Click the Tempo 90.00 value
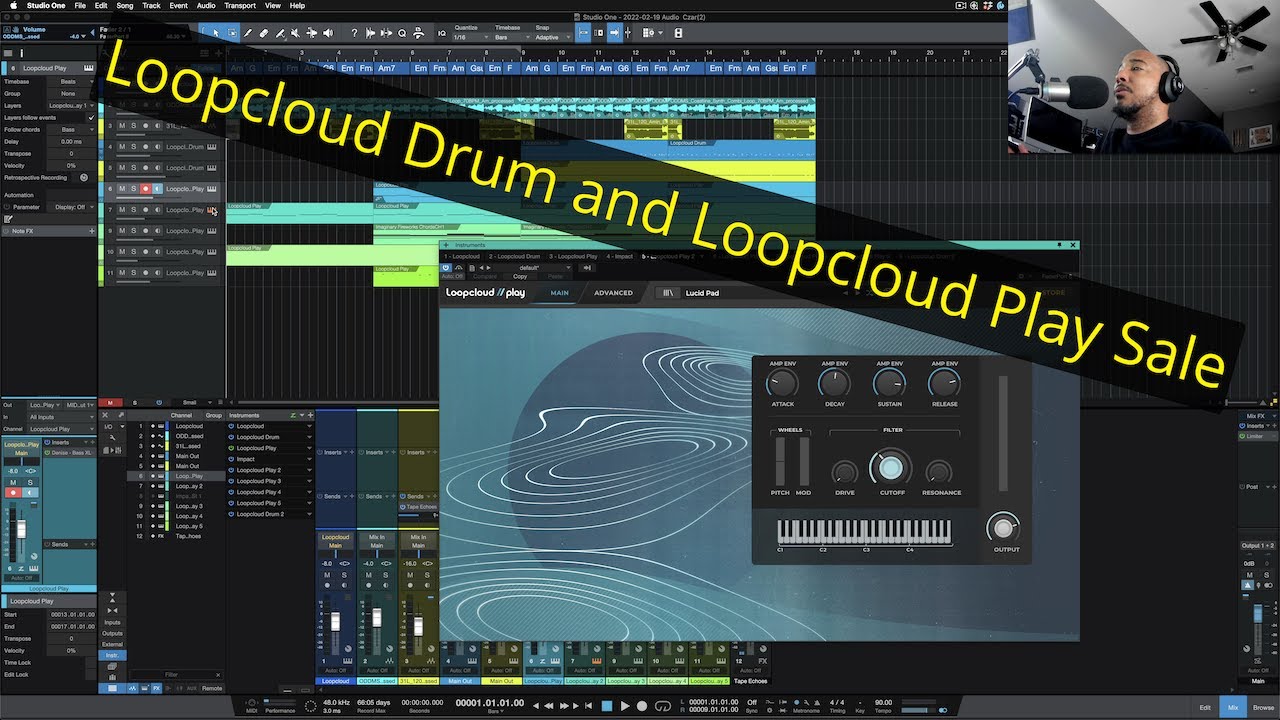The width and height of the screenshot is (1280, 720). (883, 702)
